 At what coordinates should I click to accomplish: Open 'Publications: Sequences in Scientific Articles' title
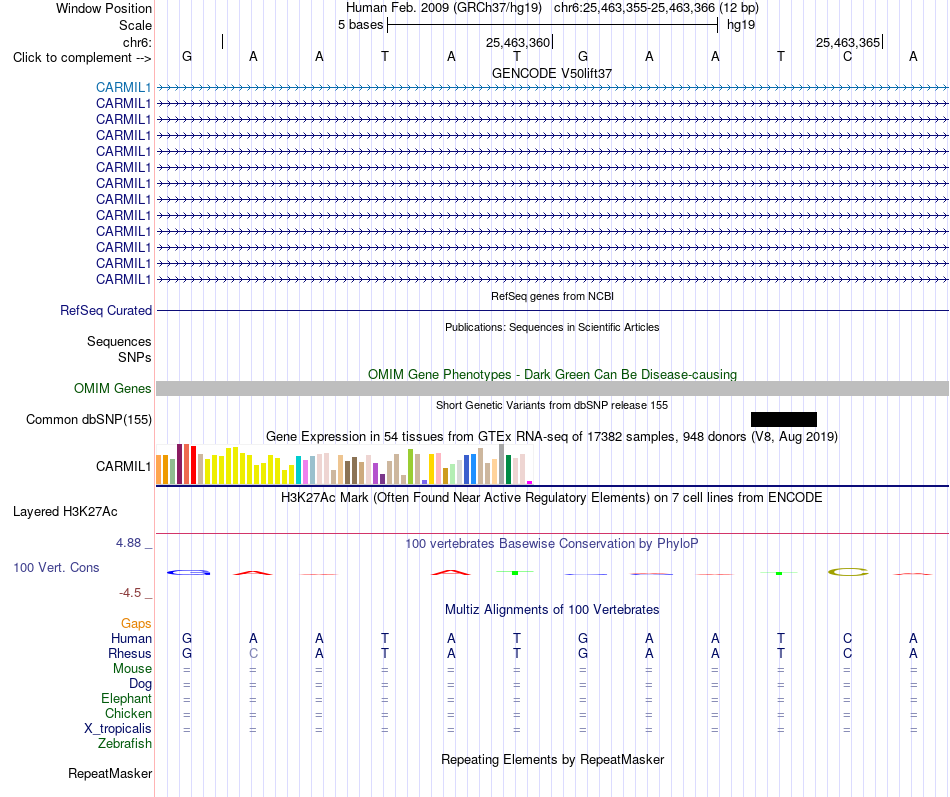coord(552,327)
